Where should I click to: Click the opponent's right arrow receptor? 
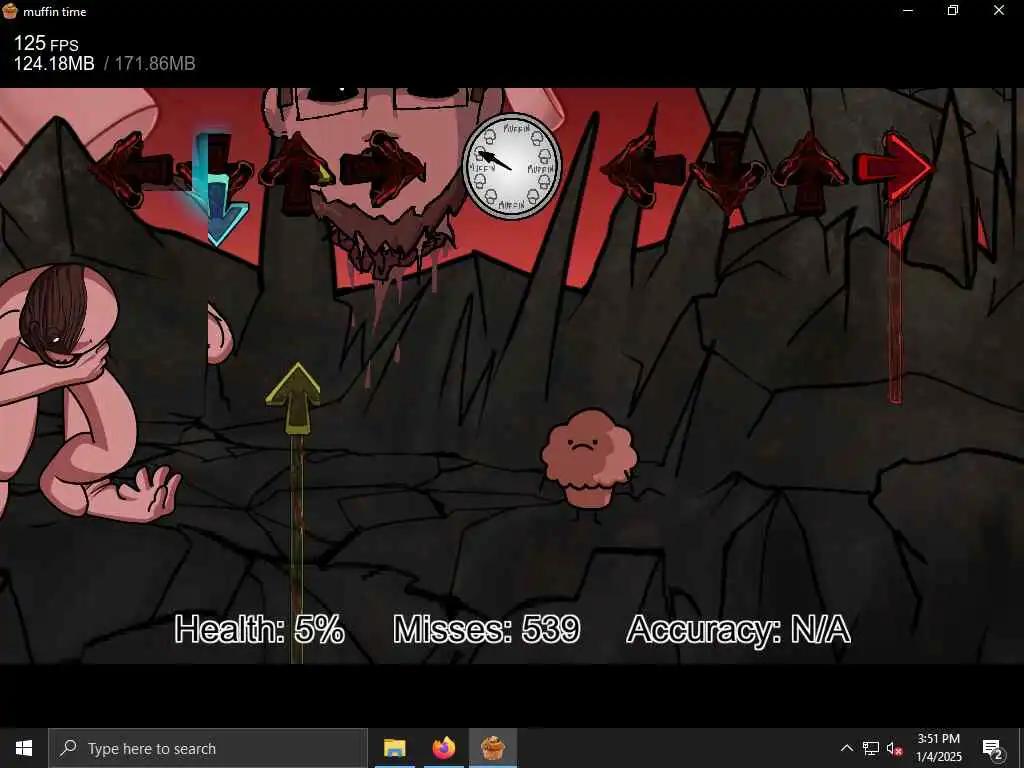pyautogui.click(x=383, y=169)
